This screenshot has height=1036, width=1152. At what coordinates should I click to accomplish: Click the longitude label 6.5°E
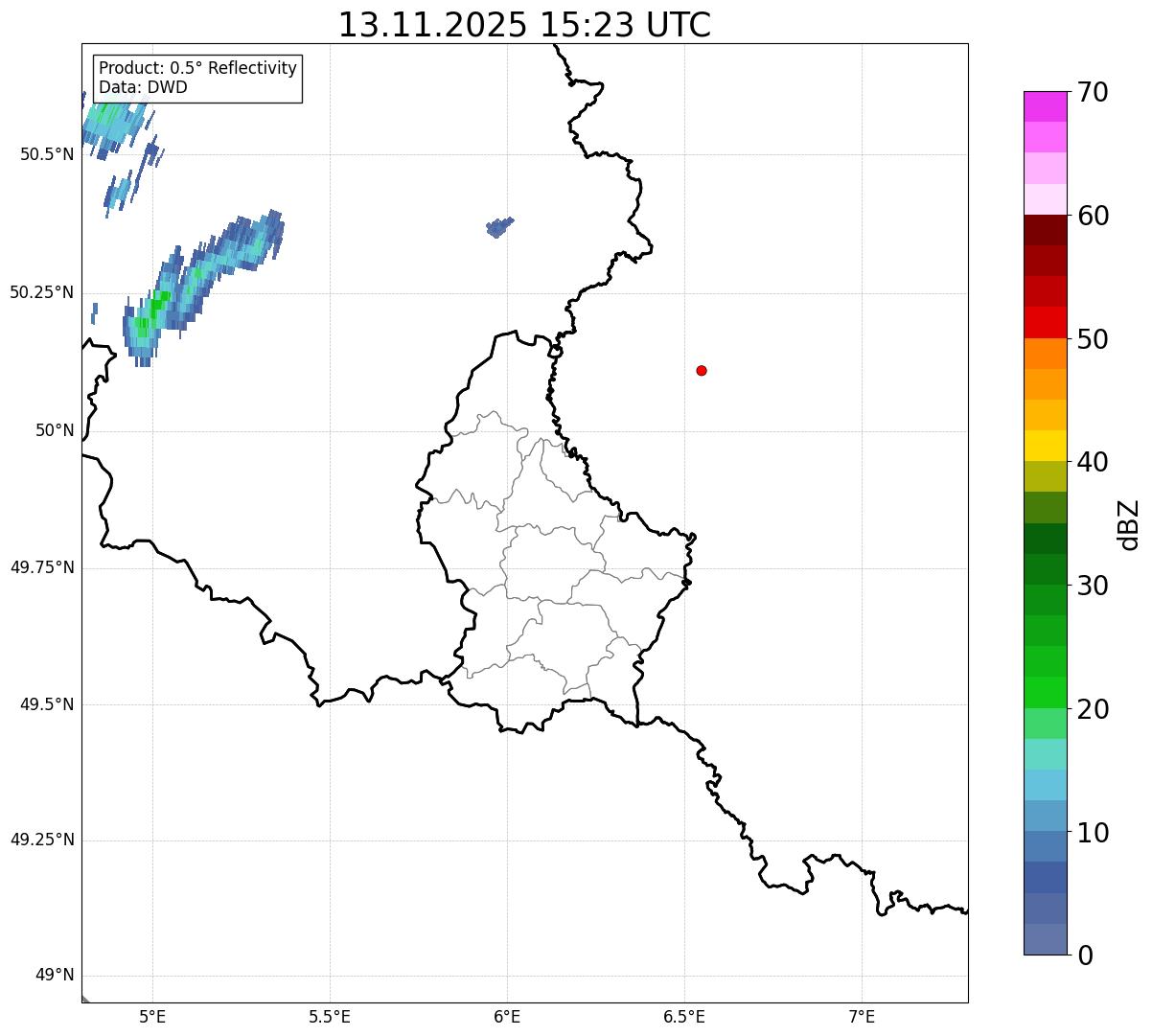pos(684,1016)
